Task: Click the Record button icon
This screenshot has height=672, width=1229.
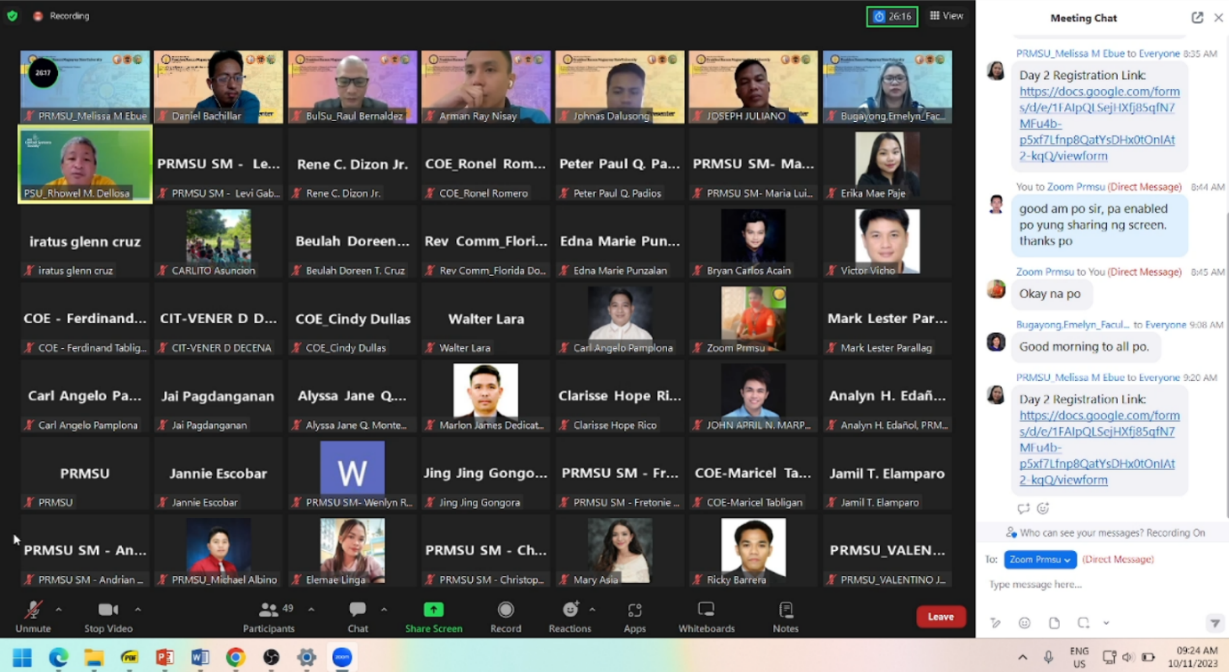Action: [x=506, y=610]
